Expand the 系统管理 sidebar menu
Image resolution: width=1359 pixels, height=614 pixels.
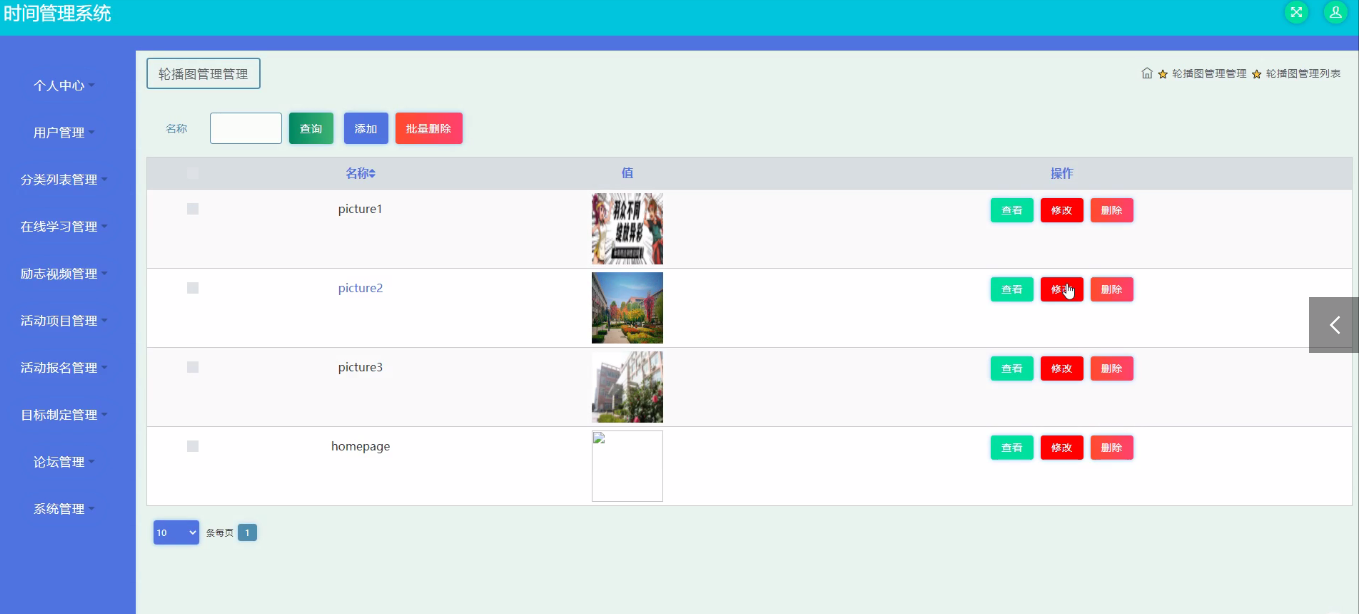(x=65, y=508)
